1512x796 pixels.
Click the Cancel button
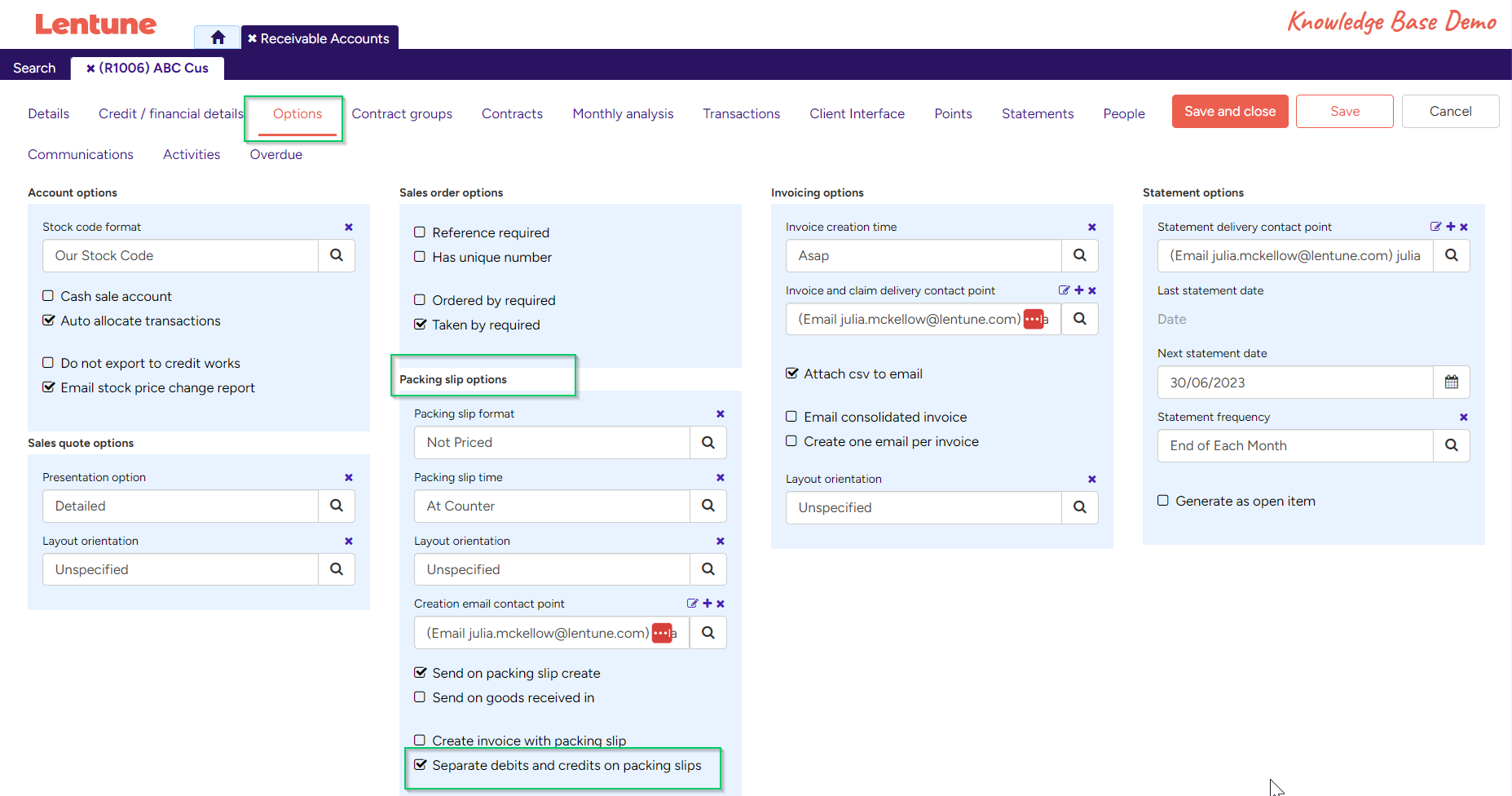pyautogui.click(x=1451, y=111)
